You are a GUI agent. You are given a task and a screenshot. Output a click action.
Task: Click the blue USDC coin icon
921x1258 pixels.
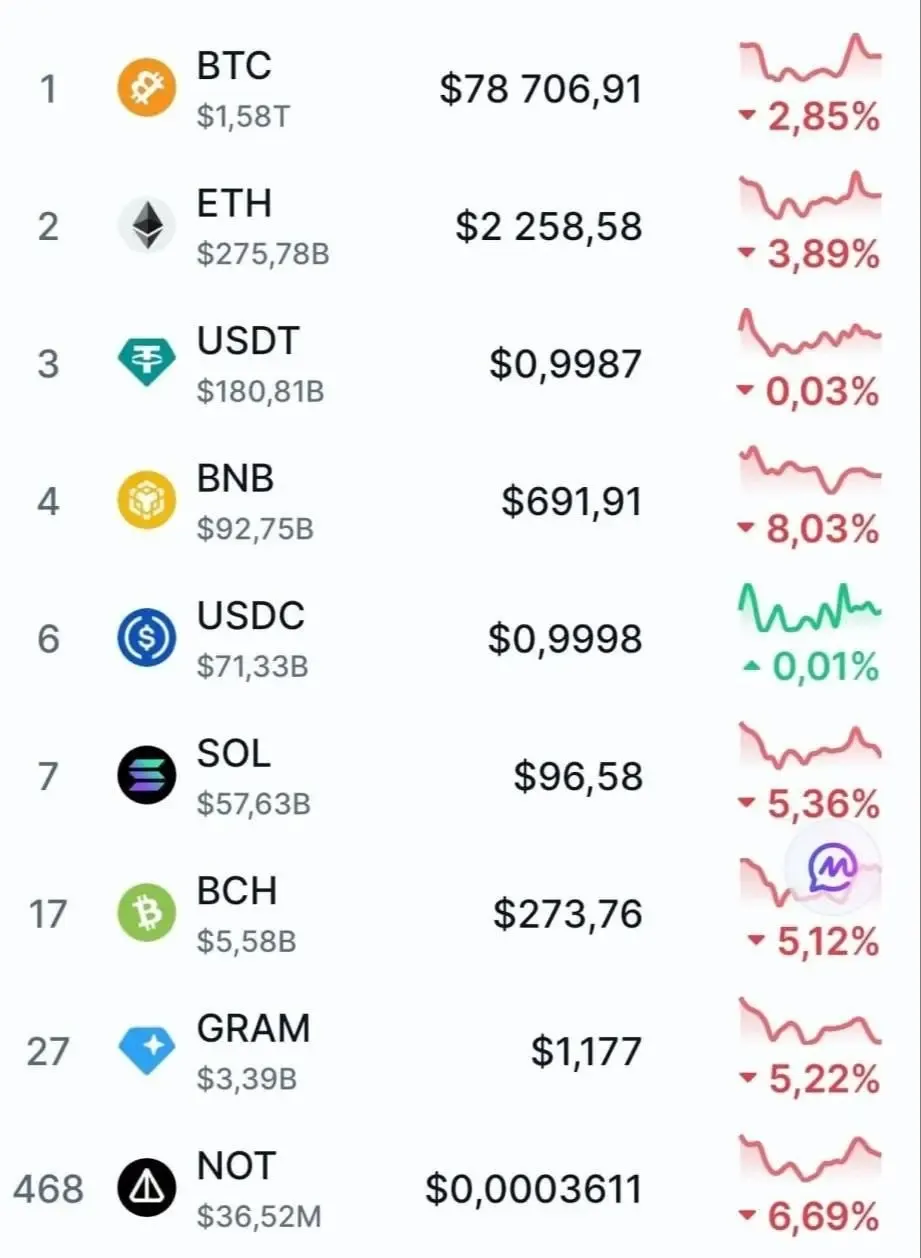pos(147,638)
